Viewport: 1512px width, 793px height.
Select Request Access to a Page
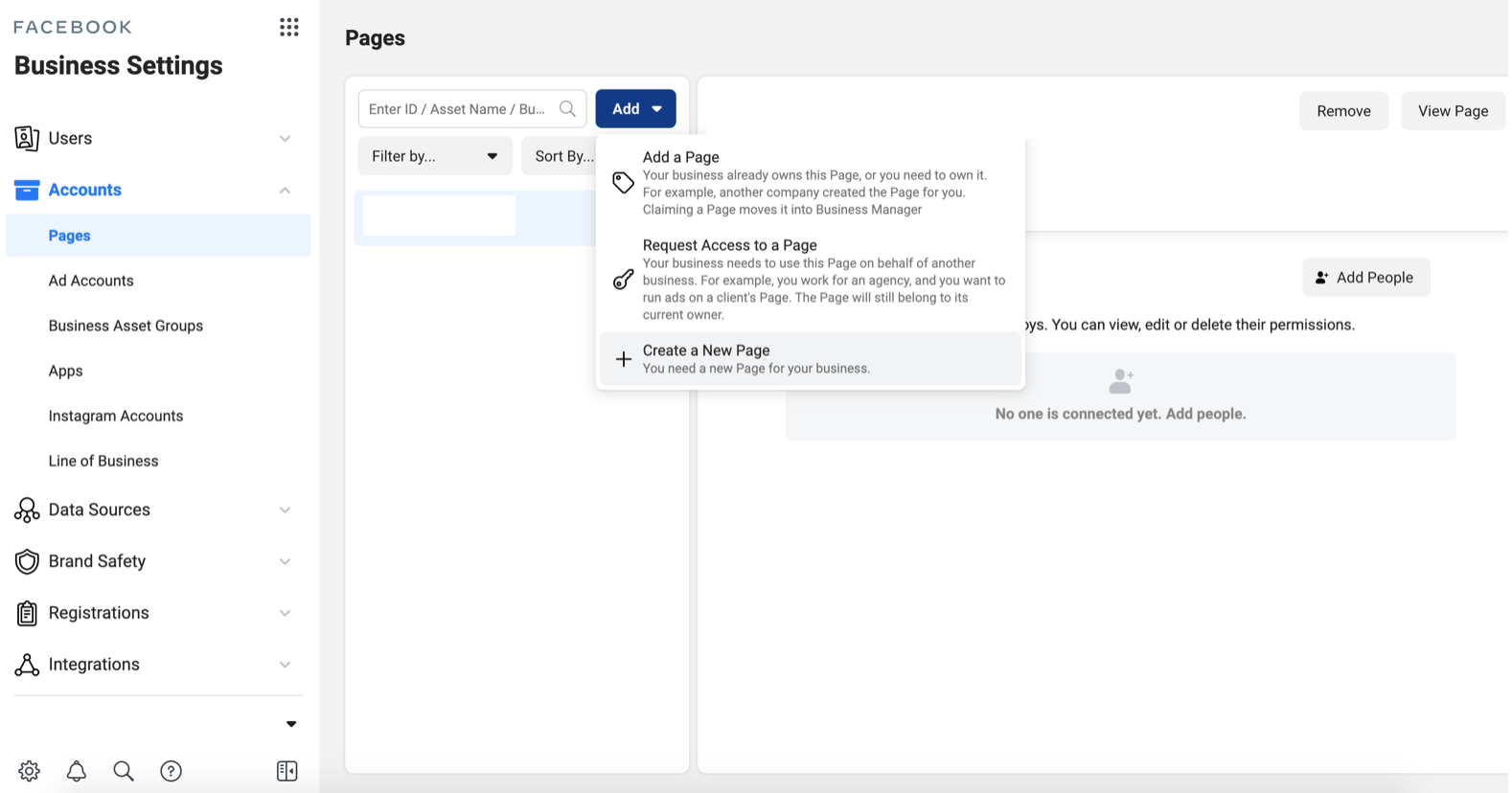click(x=811, y=279)
